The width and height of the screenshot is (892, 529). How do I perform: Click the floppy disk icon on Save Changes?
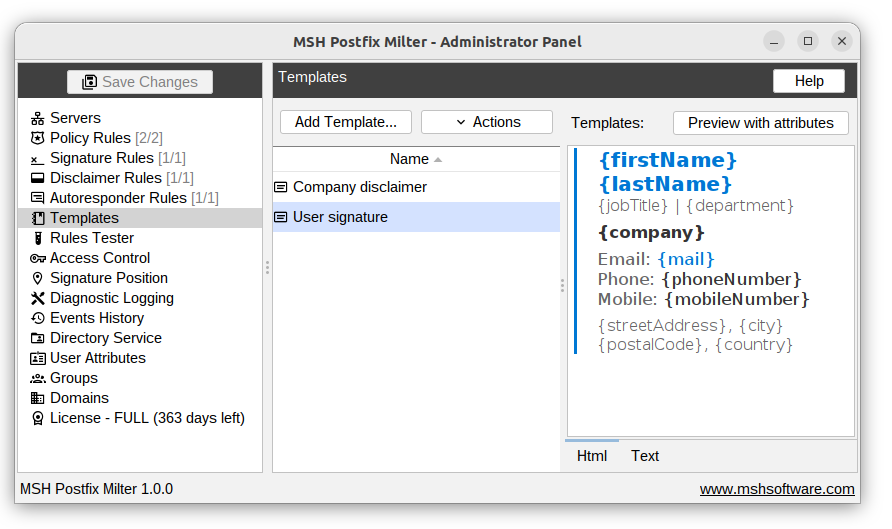coord(89,82)
